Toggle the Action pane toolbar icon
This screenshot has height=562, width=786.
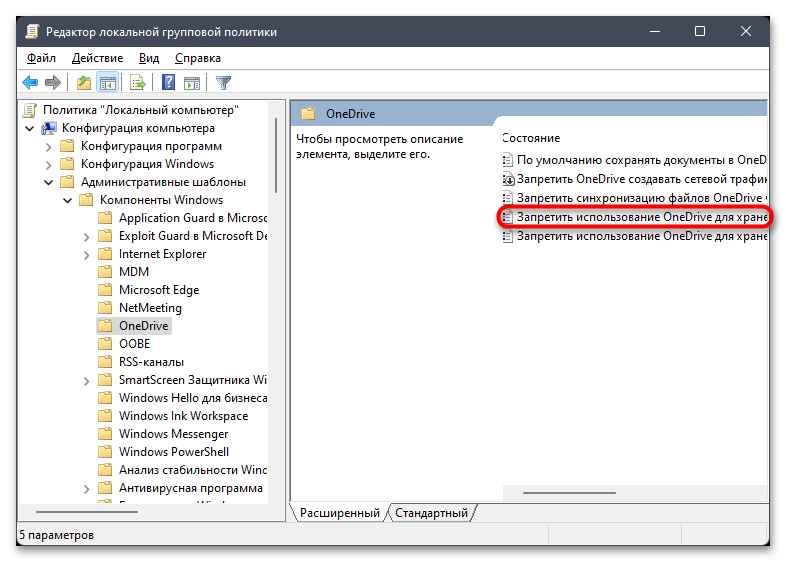192,83
